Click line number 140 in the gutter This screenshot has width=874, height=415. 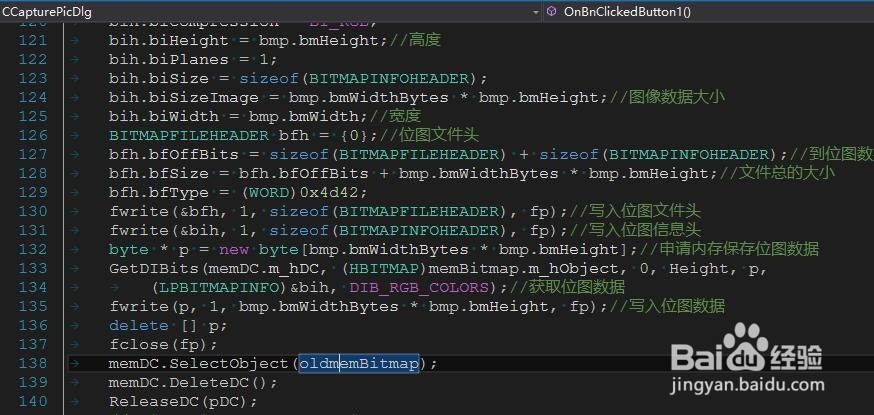click(x=33, y=401)
